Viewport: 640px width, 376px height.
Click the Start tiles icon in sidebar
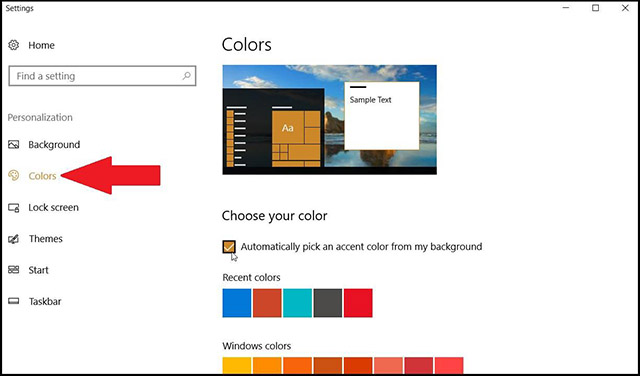13,270
